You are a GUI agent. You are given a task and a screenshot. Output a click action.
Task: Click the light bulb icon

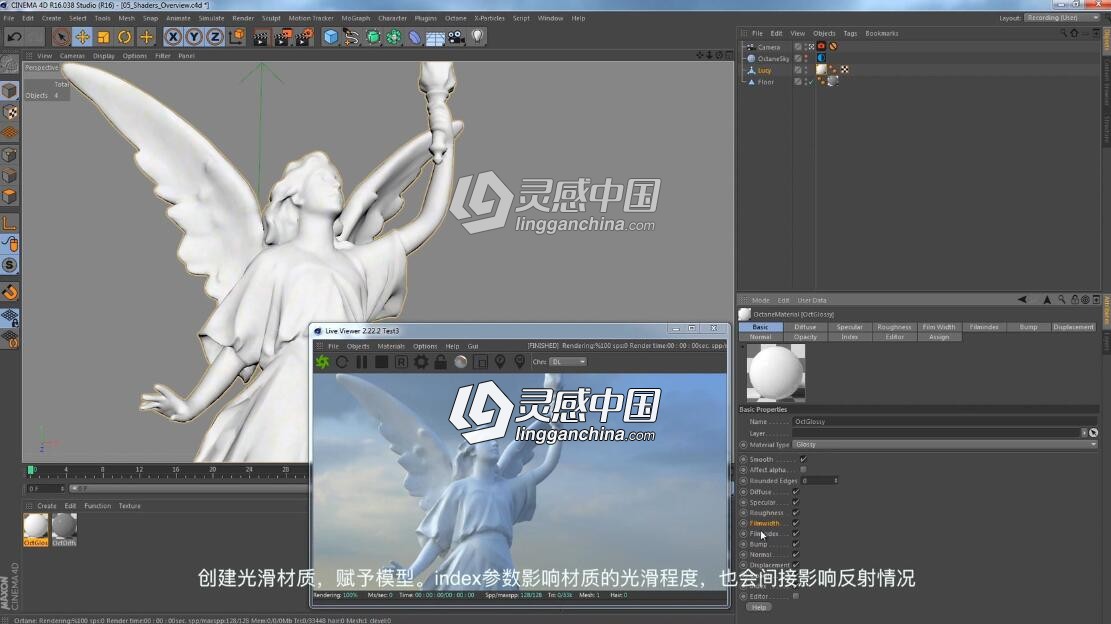click(x=478, y=36)
